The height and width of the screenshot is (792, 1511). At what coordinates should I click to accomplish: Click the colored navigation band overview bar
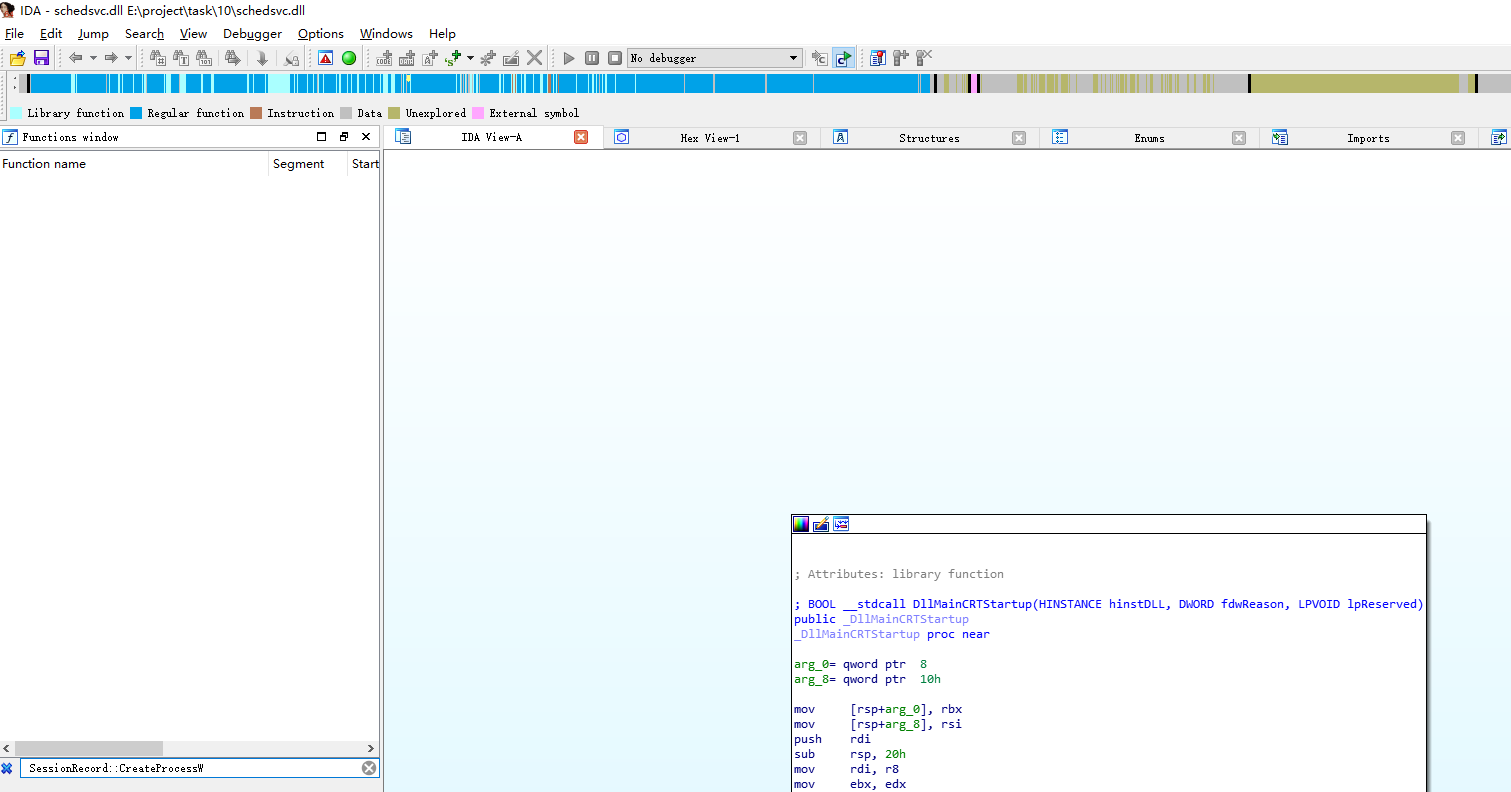coord(750,83)
